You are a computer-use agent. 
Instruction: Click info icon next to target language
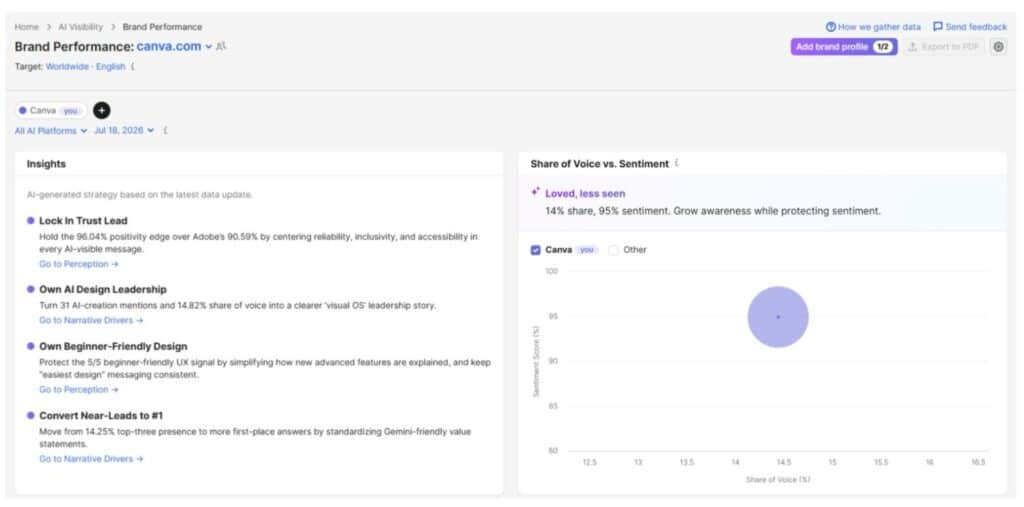[x=133, y=67]
